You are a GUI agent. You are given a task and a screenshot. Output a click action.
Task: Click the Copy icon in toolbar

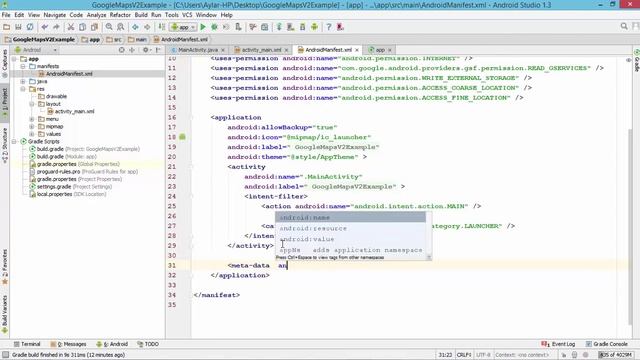(82, 27)
